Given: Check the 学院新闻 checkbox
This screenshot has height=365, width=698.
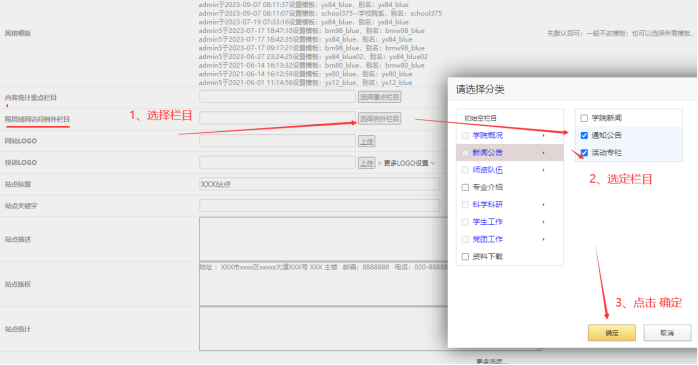Looking at the screenshot, I should click(584, 118).
